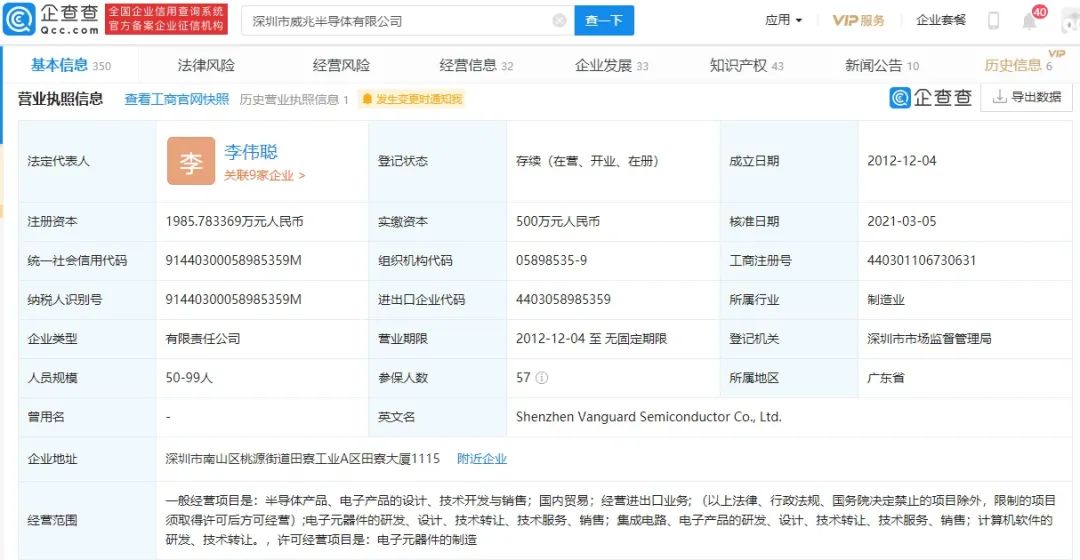Image resolution: width=1080 pixels, height=560 pixels.
Task: Click the business scope text starting 一般经营项目是
Action: (610, 520)
